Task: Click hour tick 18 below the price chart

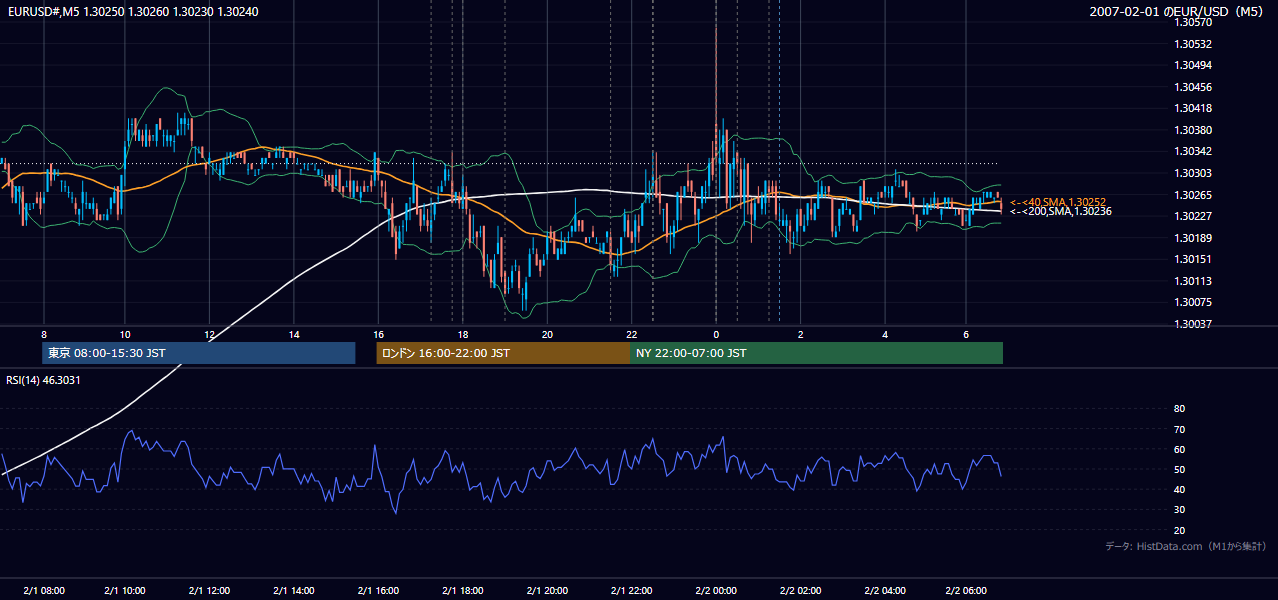Action: [x=463, y=334]
